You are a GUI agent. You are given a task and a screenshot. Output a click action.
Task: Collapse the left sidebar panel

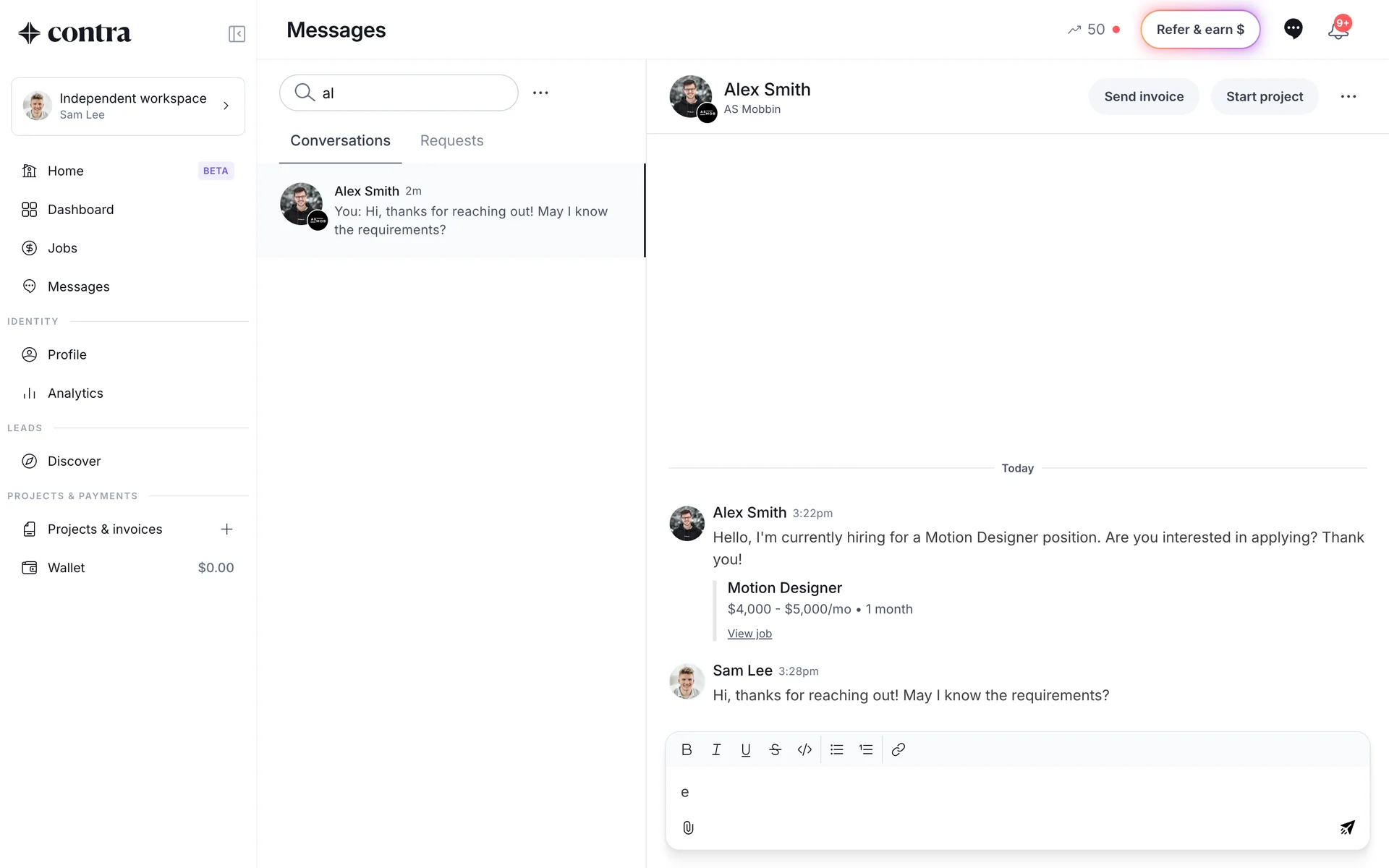click(237, 34)
